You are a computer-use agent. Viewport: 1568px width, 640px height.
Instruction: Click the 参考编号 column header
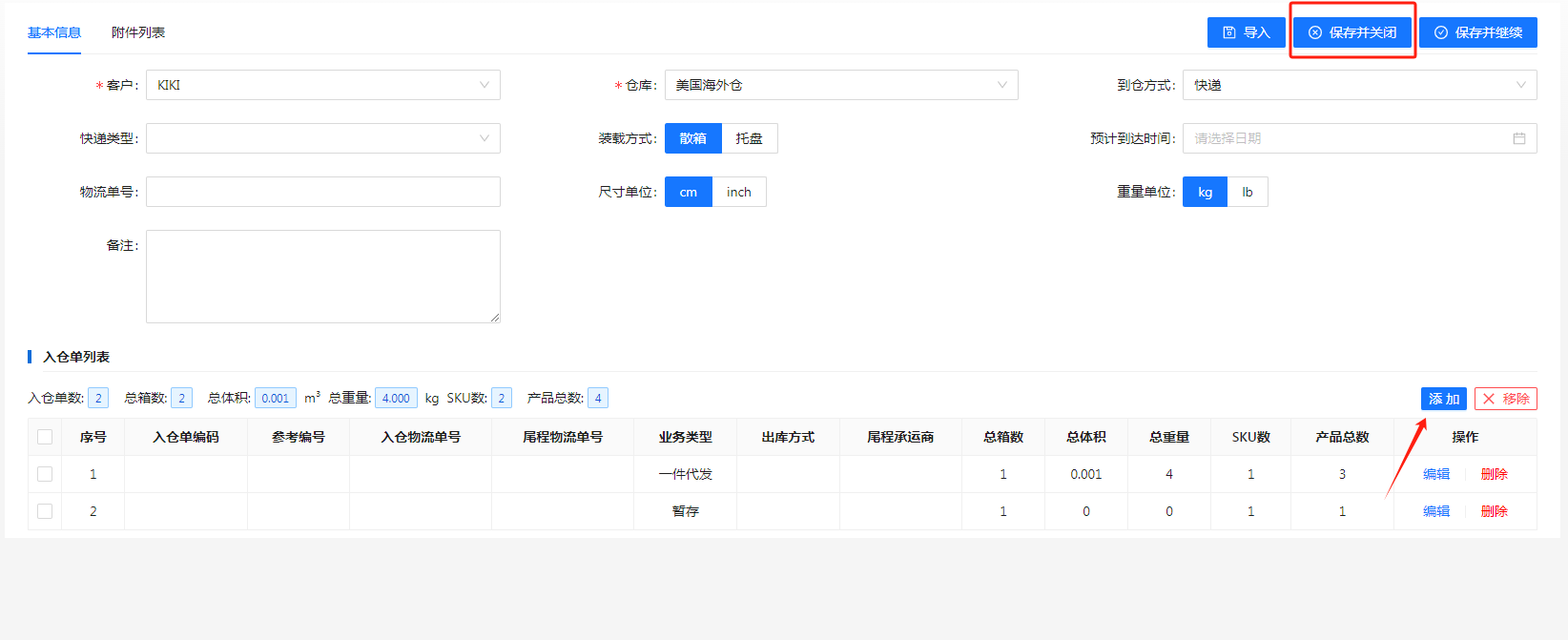[299, 437]
